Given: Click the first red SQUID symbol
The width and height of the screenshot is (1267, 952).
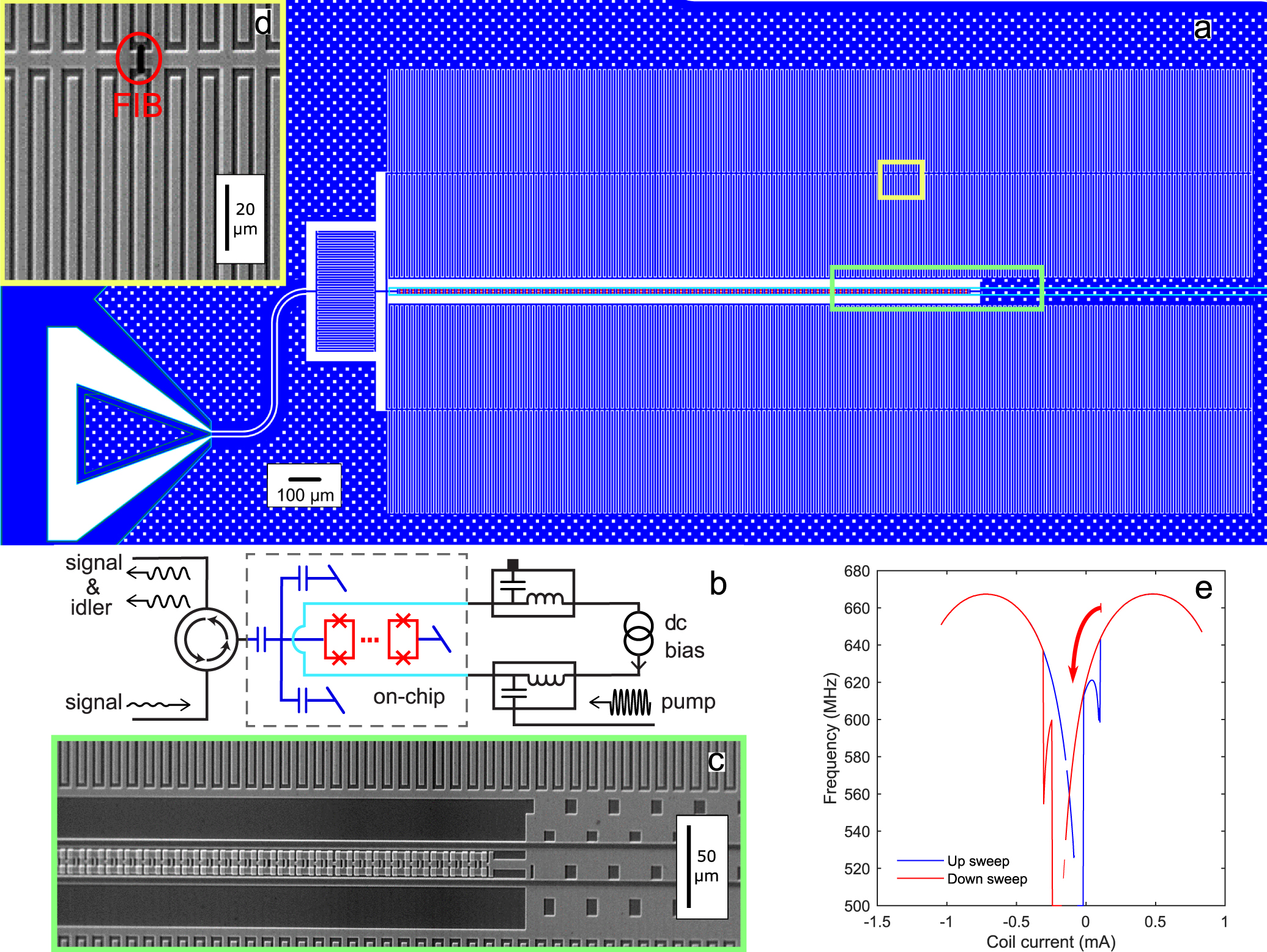Looking at the screenshot, I should [x=340, y=640].
